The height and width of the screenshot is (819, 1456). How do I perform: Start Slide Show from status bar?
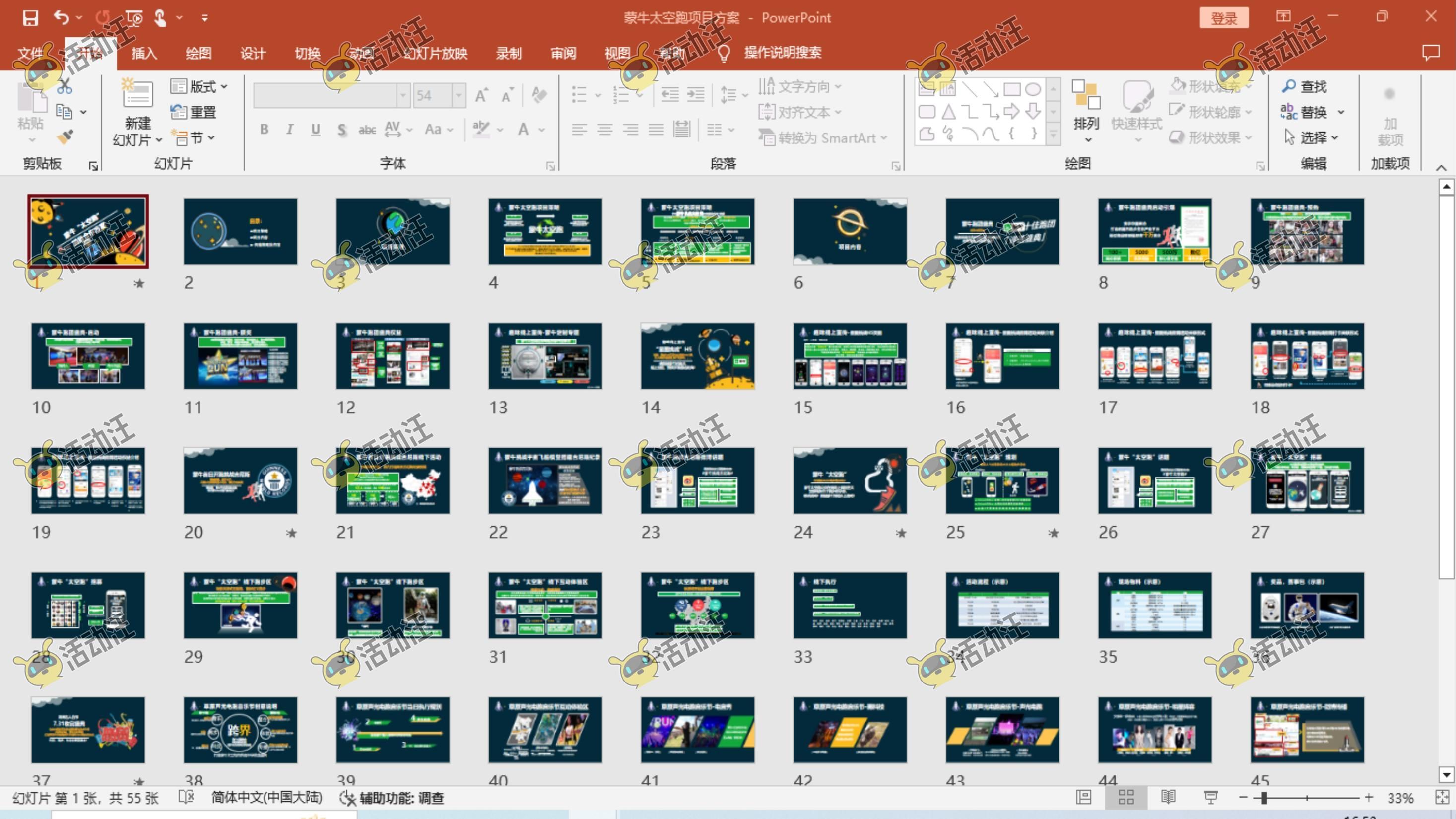coord(1211,798)
